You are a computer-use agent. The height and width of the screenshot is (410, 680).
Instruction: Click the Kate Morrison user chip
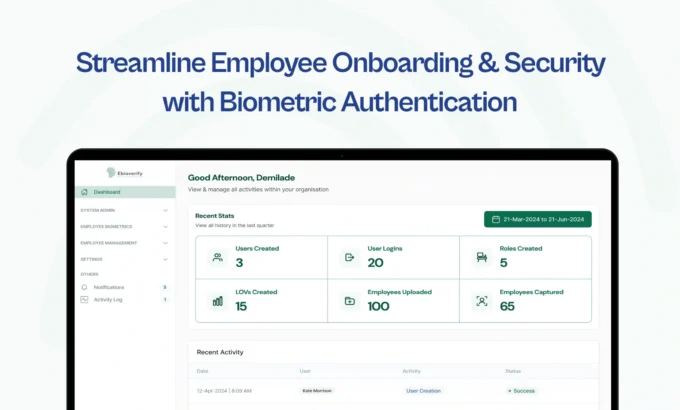[x=317, y=390]
